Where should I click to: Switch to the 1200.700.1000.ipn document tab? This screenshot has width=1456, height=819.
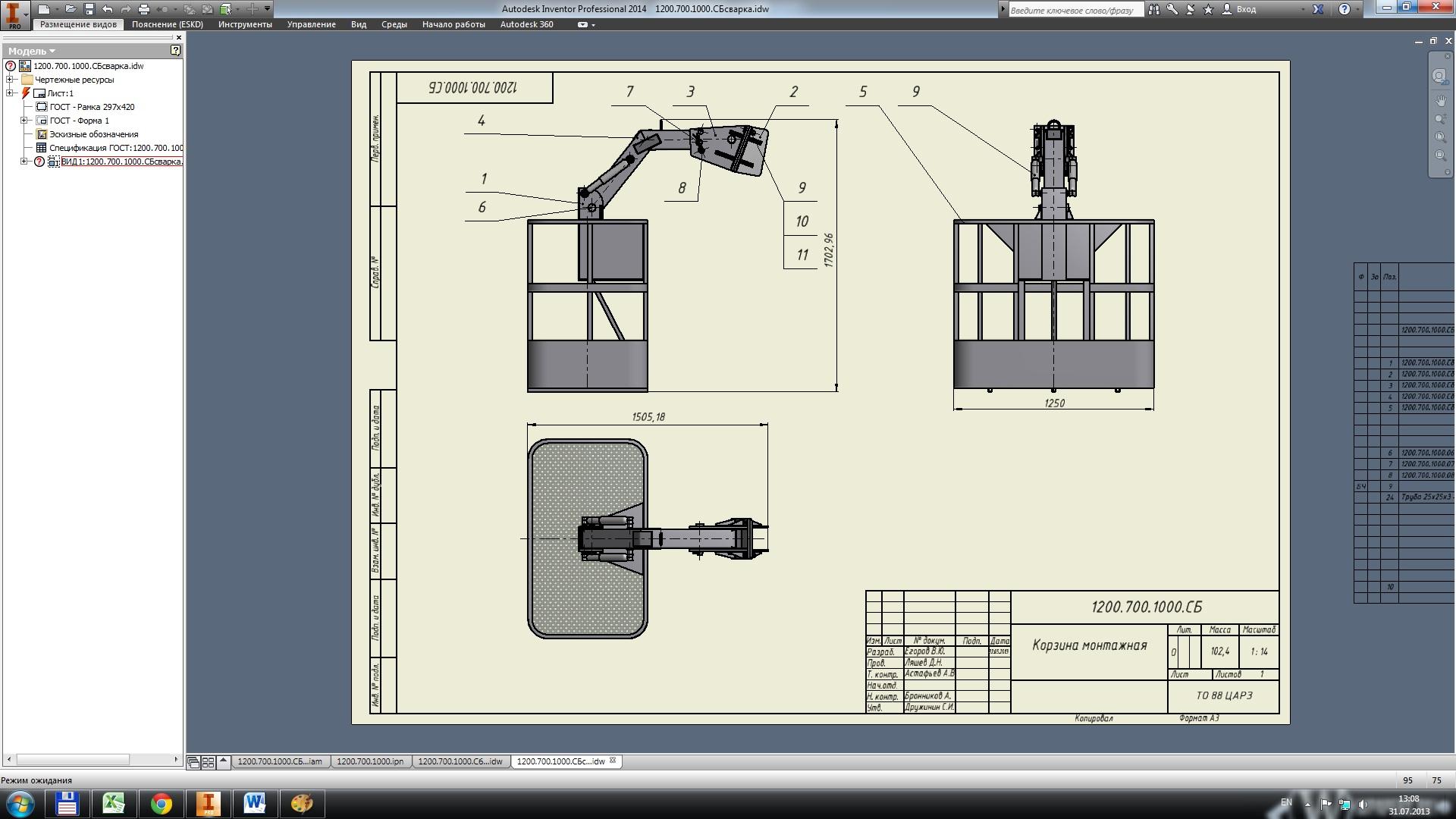(370, 761)
